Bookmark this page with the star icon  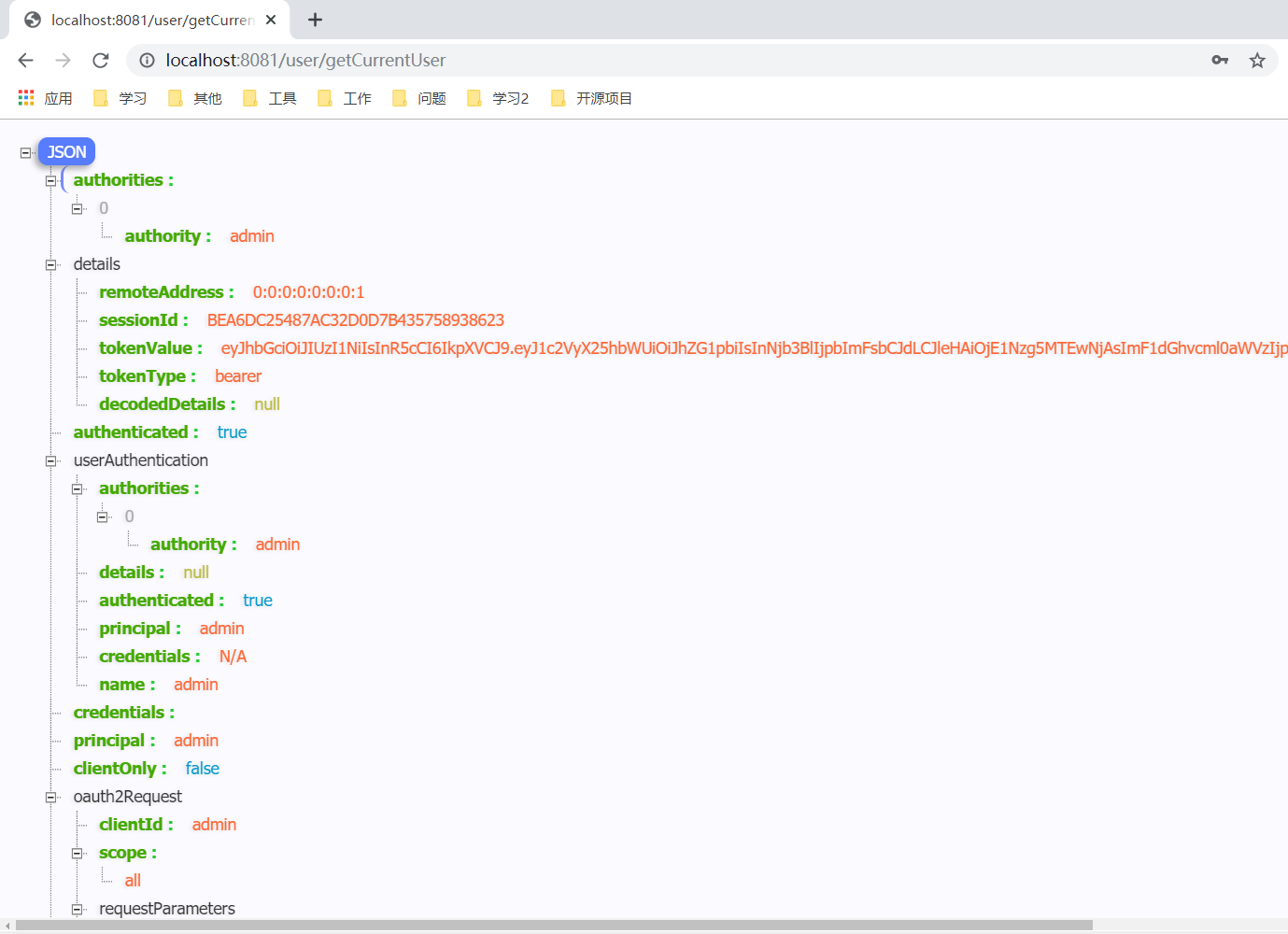click(1257, 61)
